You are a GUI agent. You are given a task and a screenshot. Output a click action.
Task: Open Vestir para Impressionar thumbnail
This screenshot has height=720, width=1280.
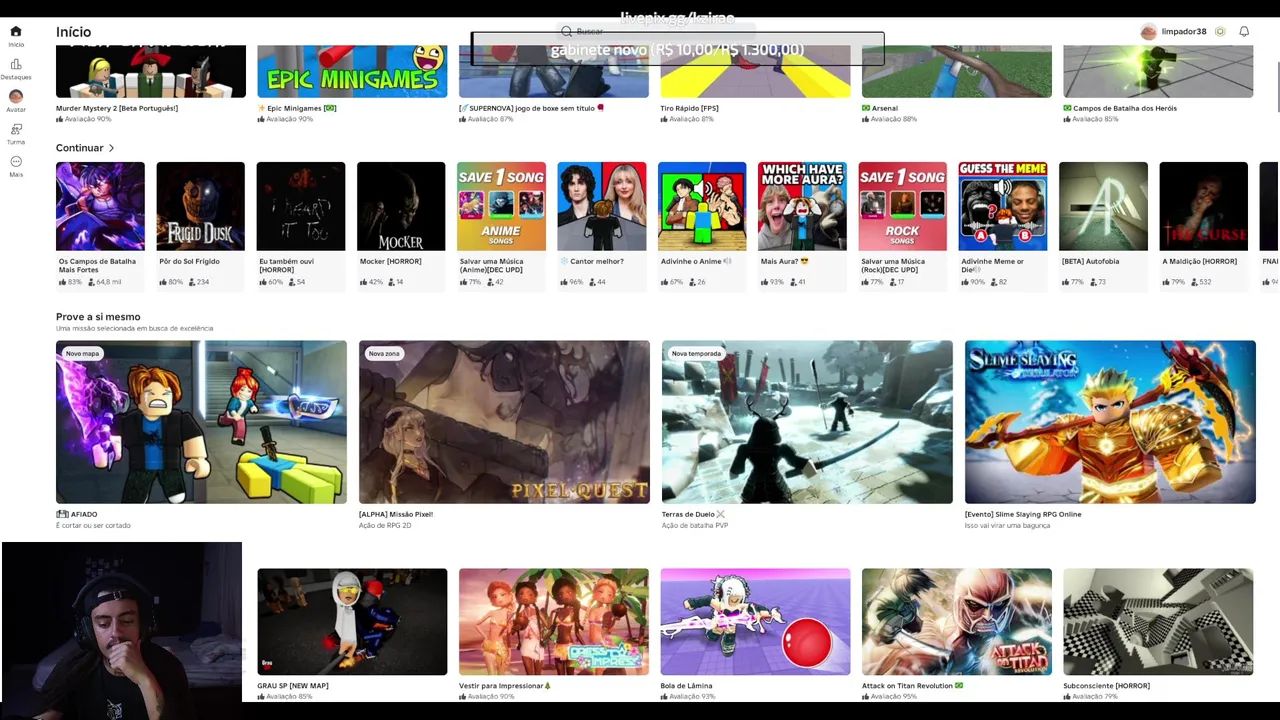tap(554, 622)
